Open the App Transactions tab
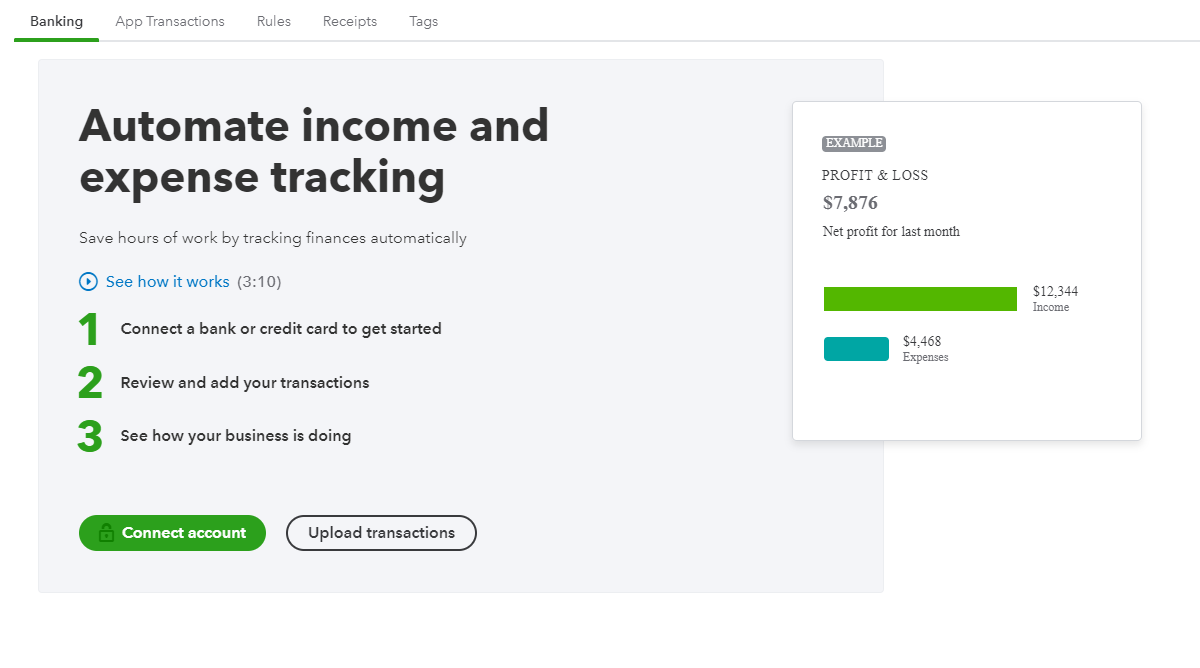Screen dimensions: 1200x668 [x=170, y=21]
